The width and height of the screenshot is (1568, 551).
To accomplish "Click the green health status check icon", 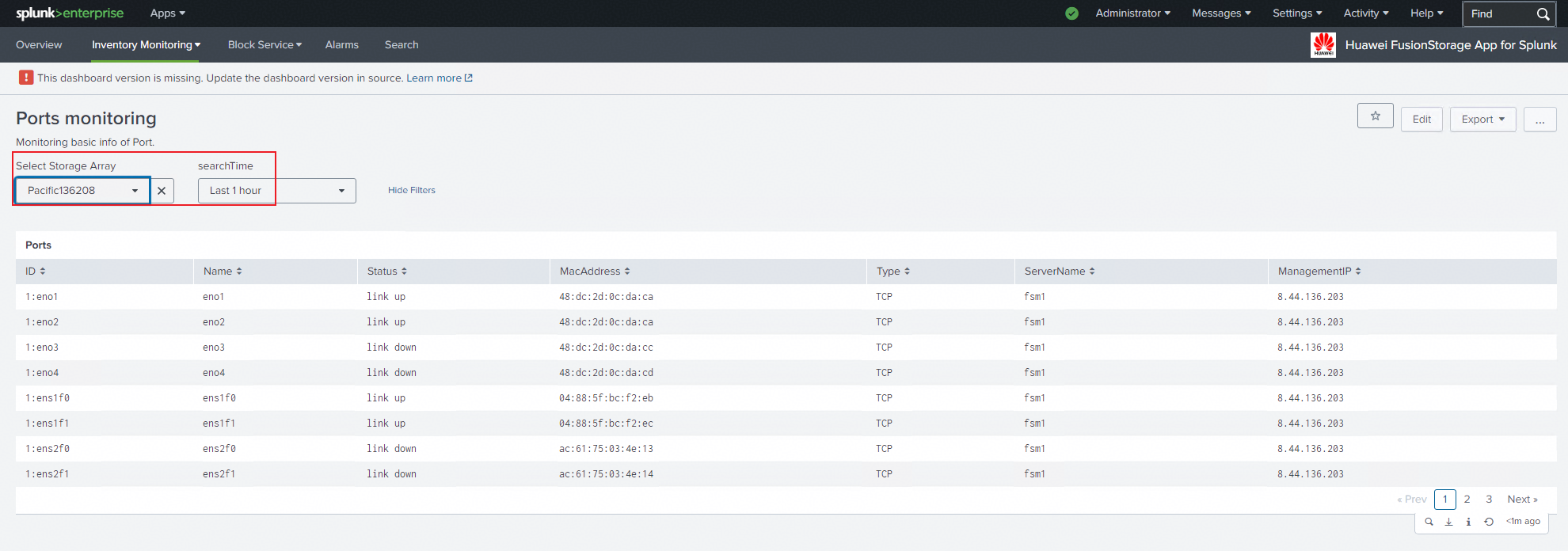I will coord(1071,13).
